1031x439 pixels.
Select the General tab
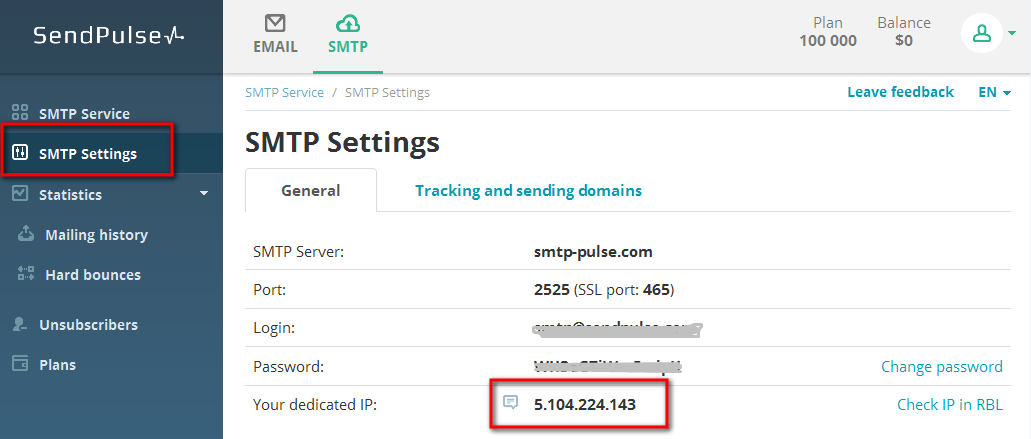pos(311,191)
